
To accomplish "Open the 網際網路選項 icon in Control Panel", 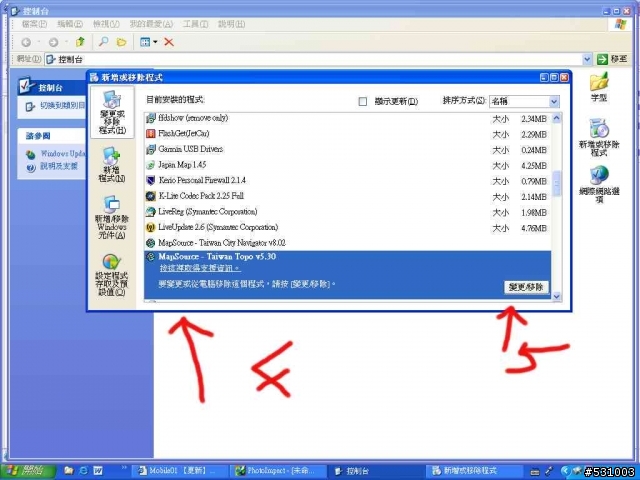I will [599, 184].
